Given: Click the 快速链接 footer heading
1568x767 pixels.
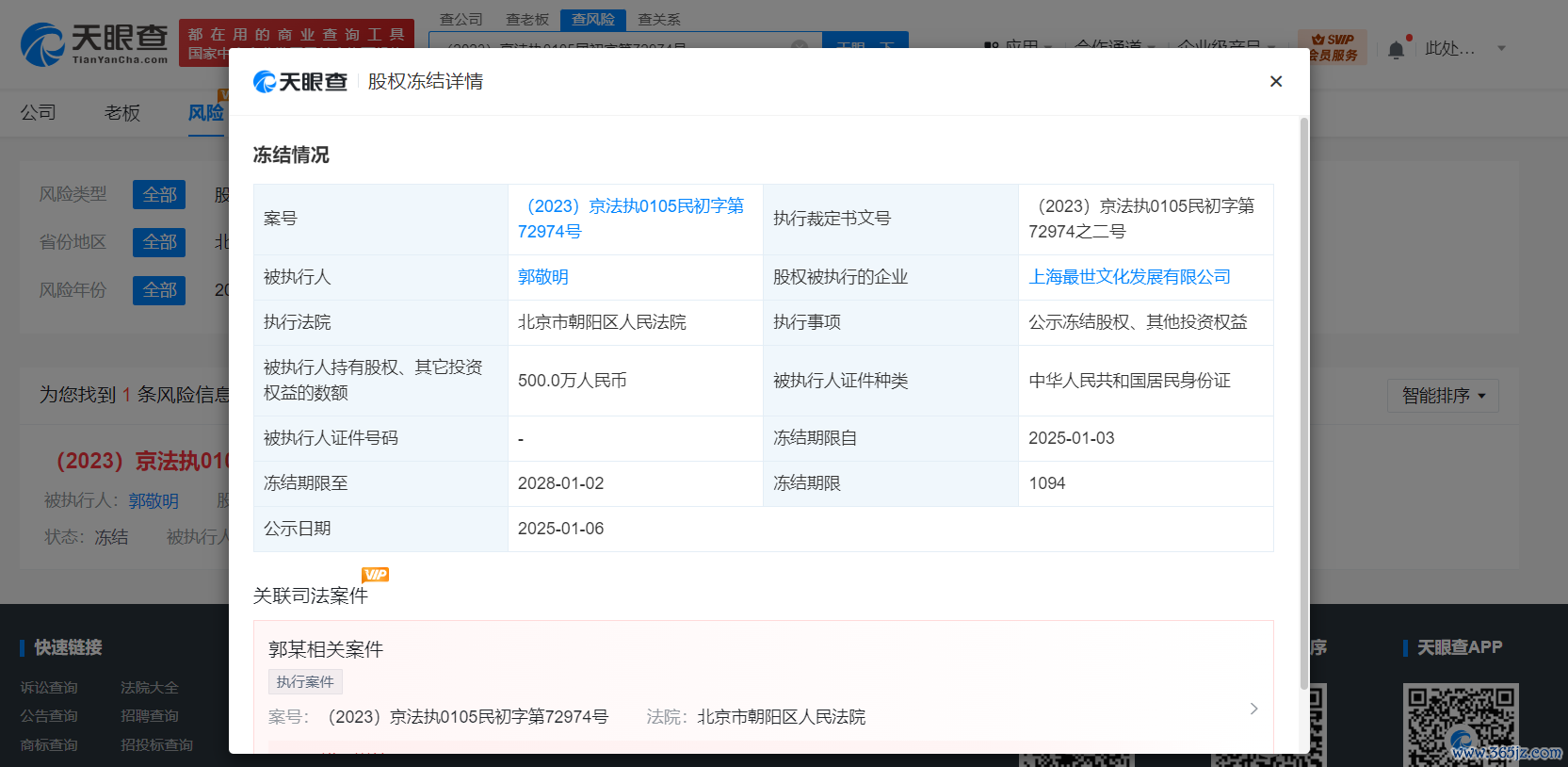Looking at the screenshot, I should click(68, 647).
